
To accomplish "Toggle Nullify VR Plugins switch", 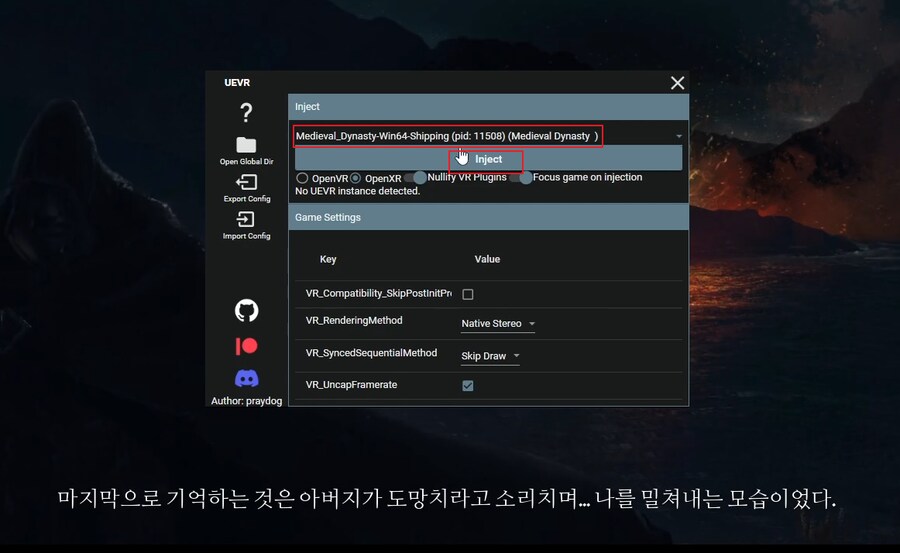I will pos(415,178).
